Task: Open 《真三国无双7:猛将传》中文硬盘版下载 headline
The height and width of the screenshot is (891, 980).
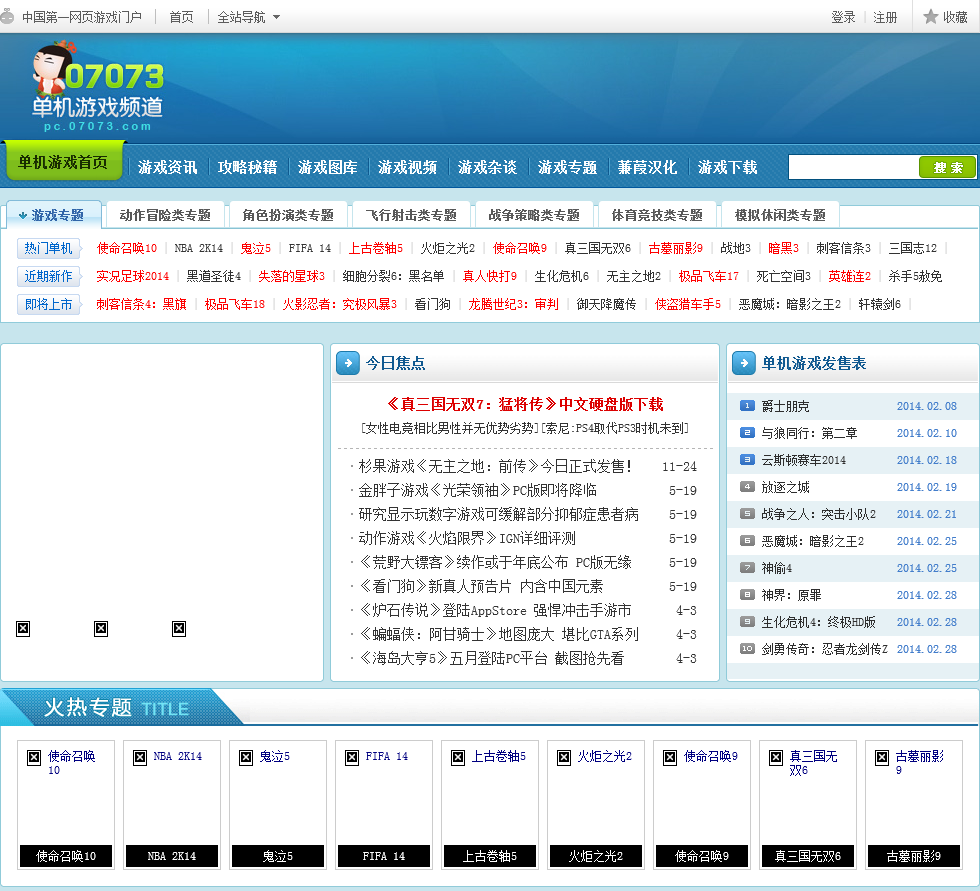Action: [525, 404]
